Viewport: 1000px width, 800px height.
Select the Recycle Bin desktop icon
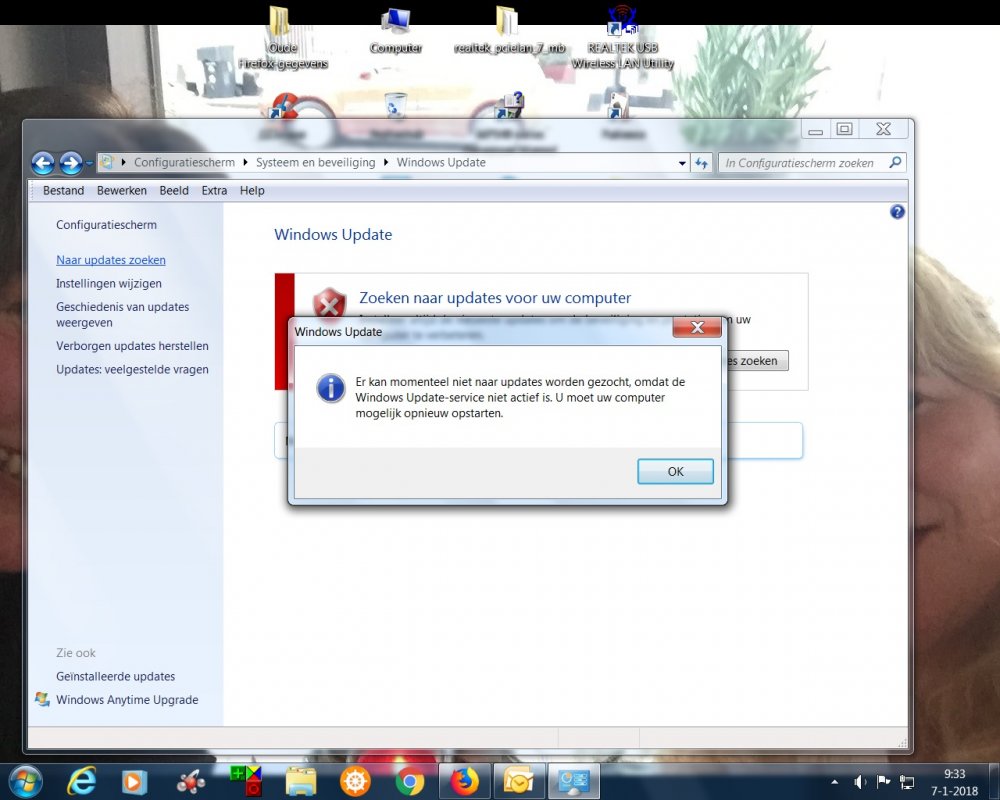(x=395, y=106)
